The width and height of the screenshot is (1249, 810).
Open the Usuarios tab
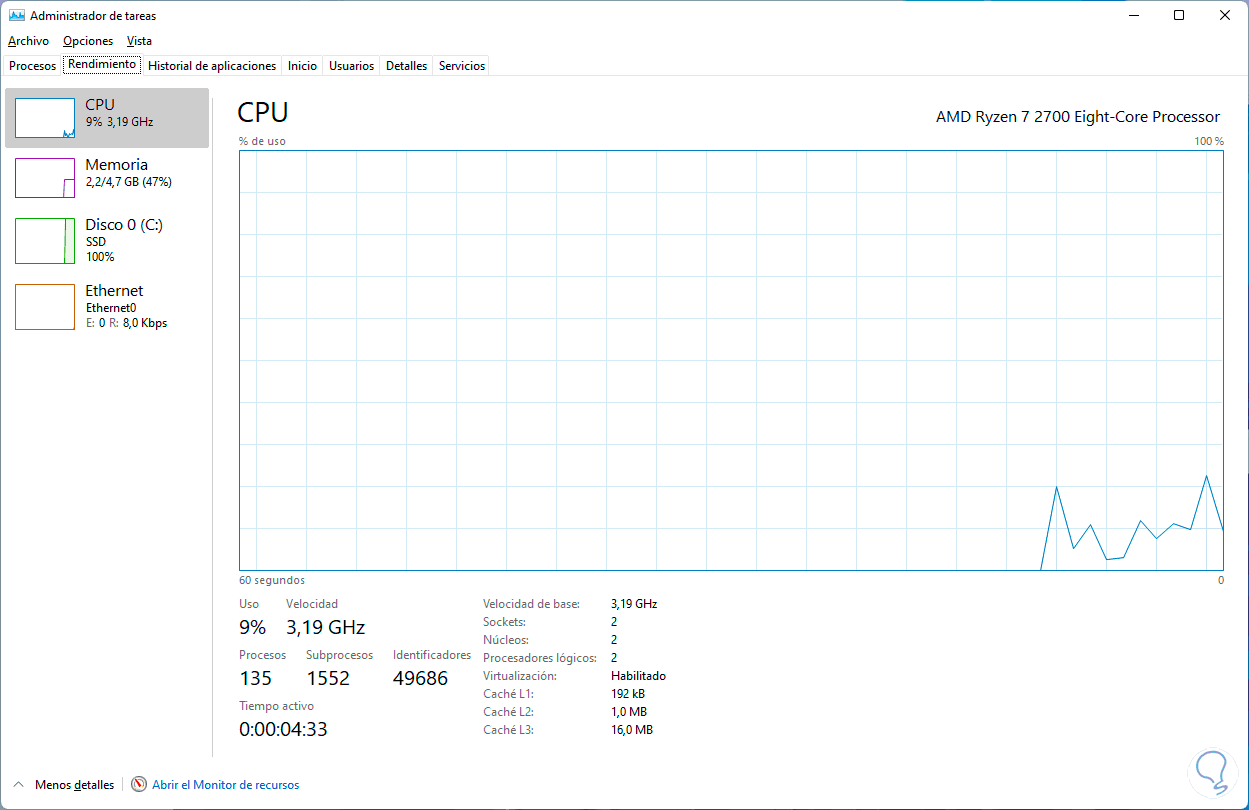352,66
